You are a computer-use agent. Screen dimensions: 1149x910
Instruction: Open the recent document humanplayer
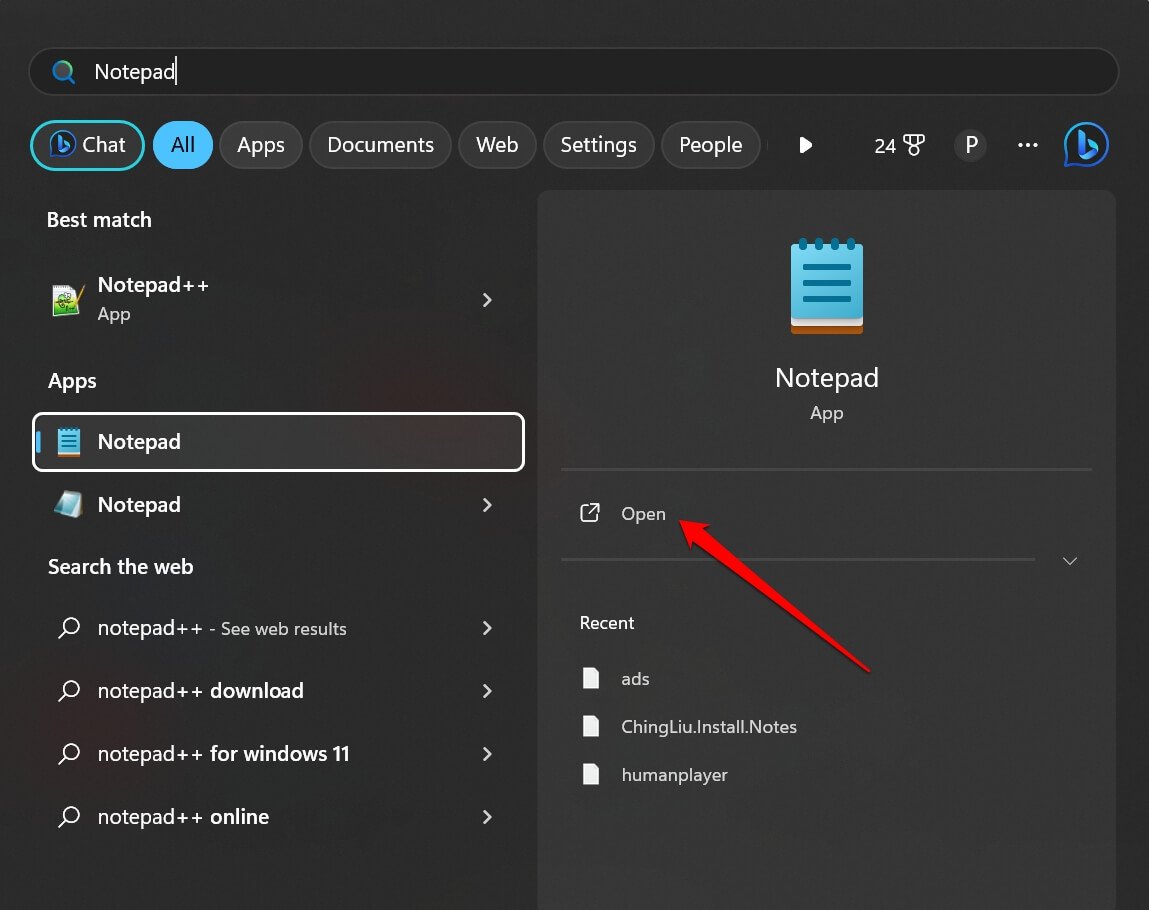click(x=674, y=774)
